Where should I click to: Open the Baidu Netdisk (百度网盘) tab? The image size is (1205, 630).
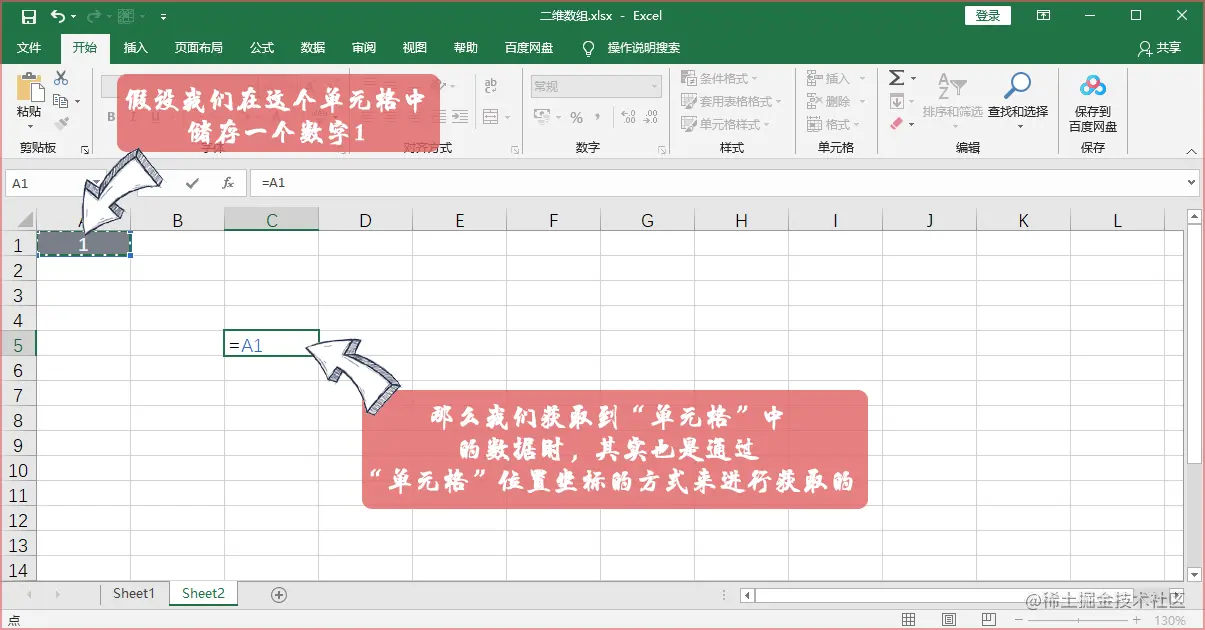point(529,48)
